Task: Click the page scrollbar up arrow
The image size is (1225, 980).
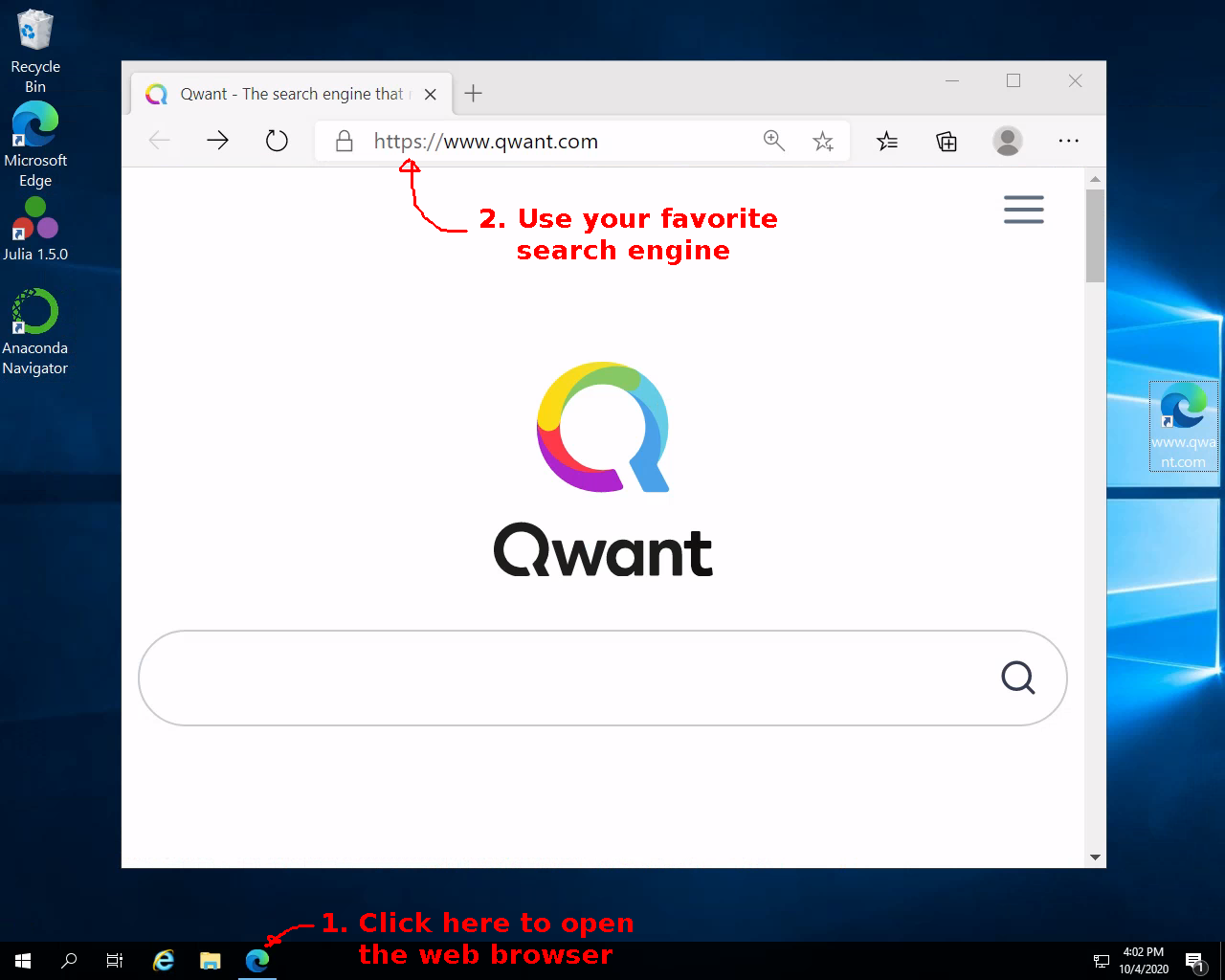Action: pyautogui.click(x=1095, y=179)
